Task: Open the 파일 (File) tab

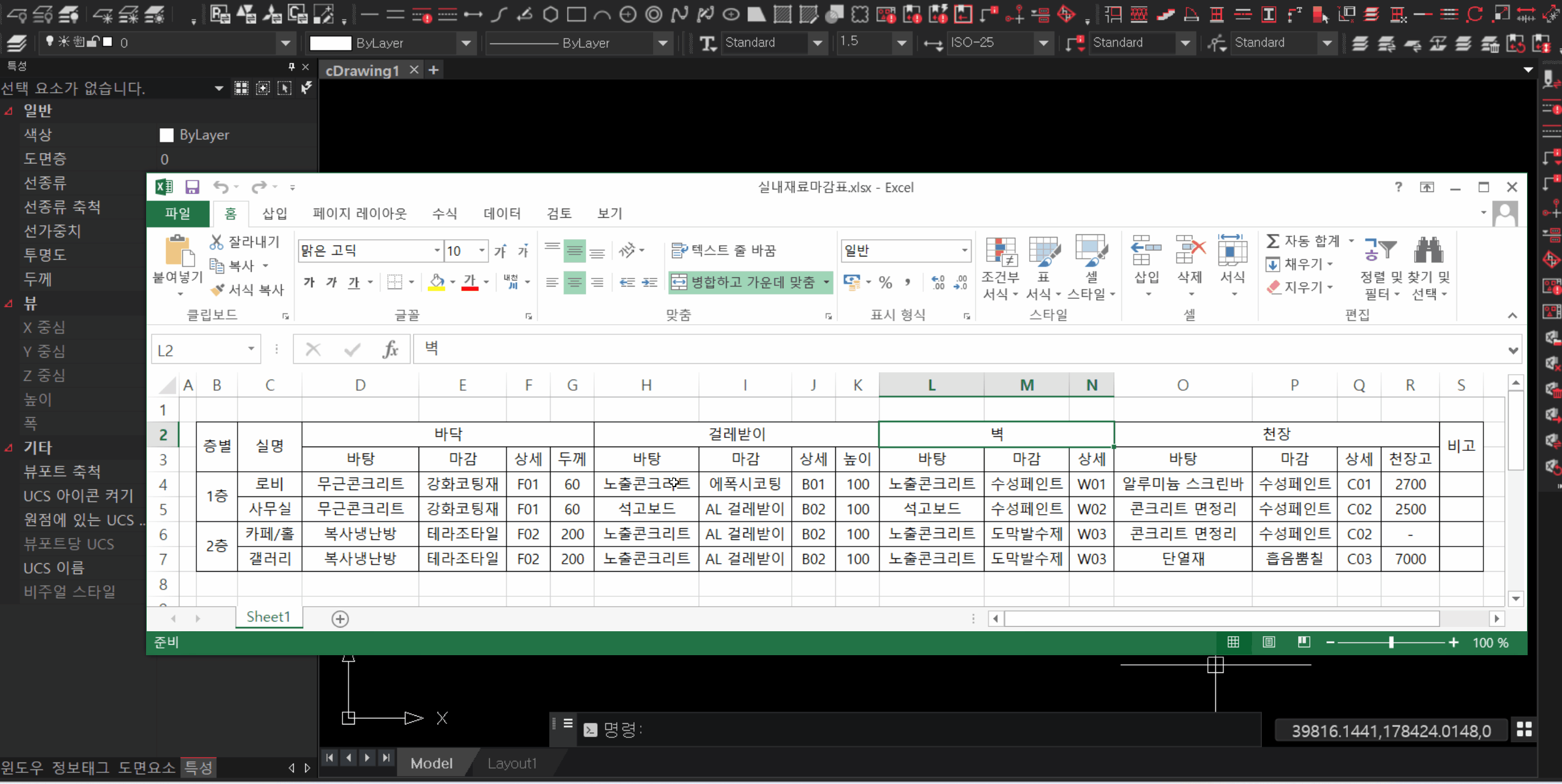Action: pyautogui.click(x=178, y=213)
